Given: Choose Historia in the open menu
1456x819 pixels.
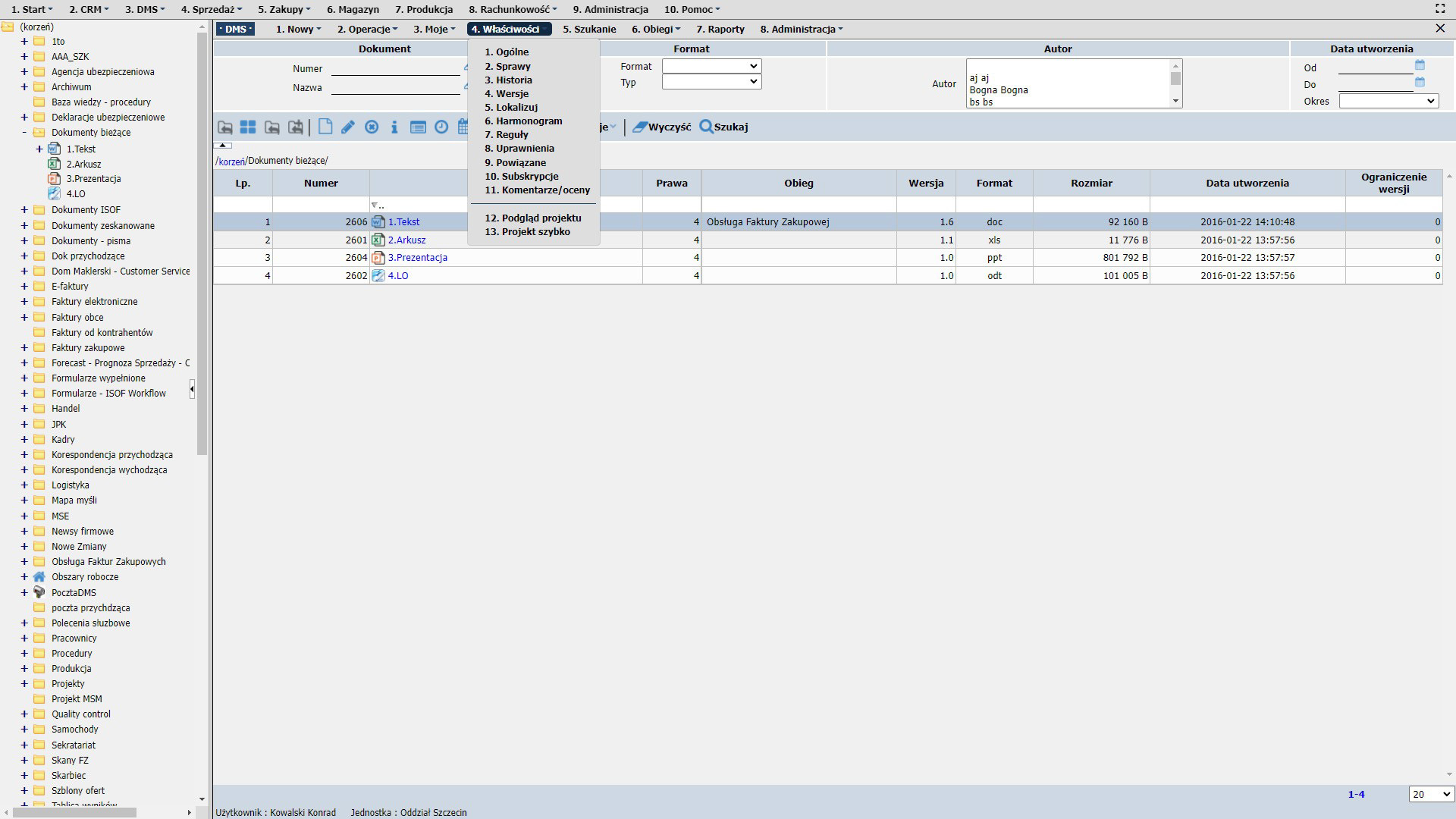Looking at the screenshot, I should 513,80.
